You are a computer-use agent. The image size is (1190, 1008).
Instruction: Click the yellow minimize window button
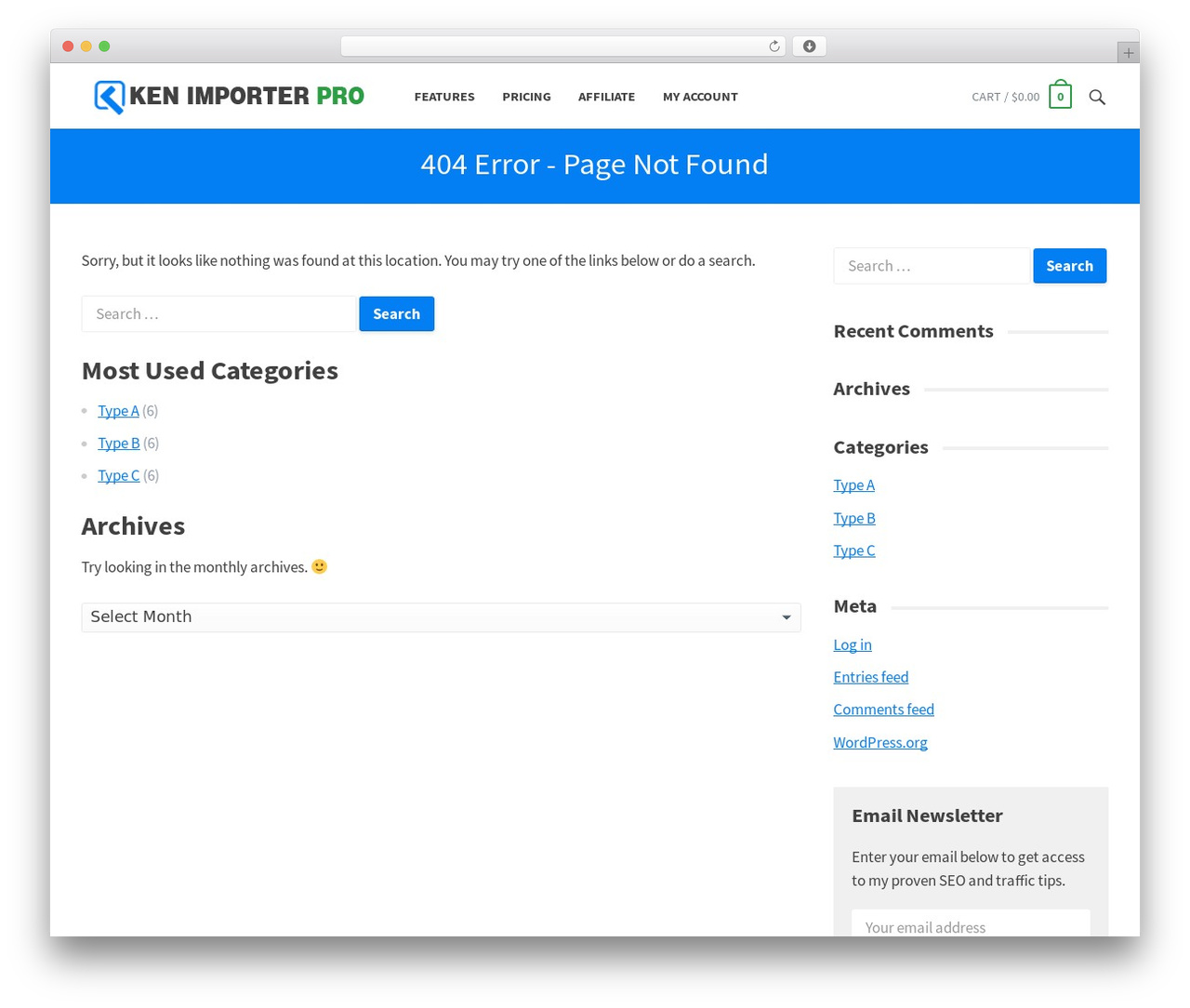tap(86, 46)
